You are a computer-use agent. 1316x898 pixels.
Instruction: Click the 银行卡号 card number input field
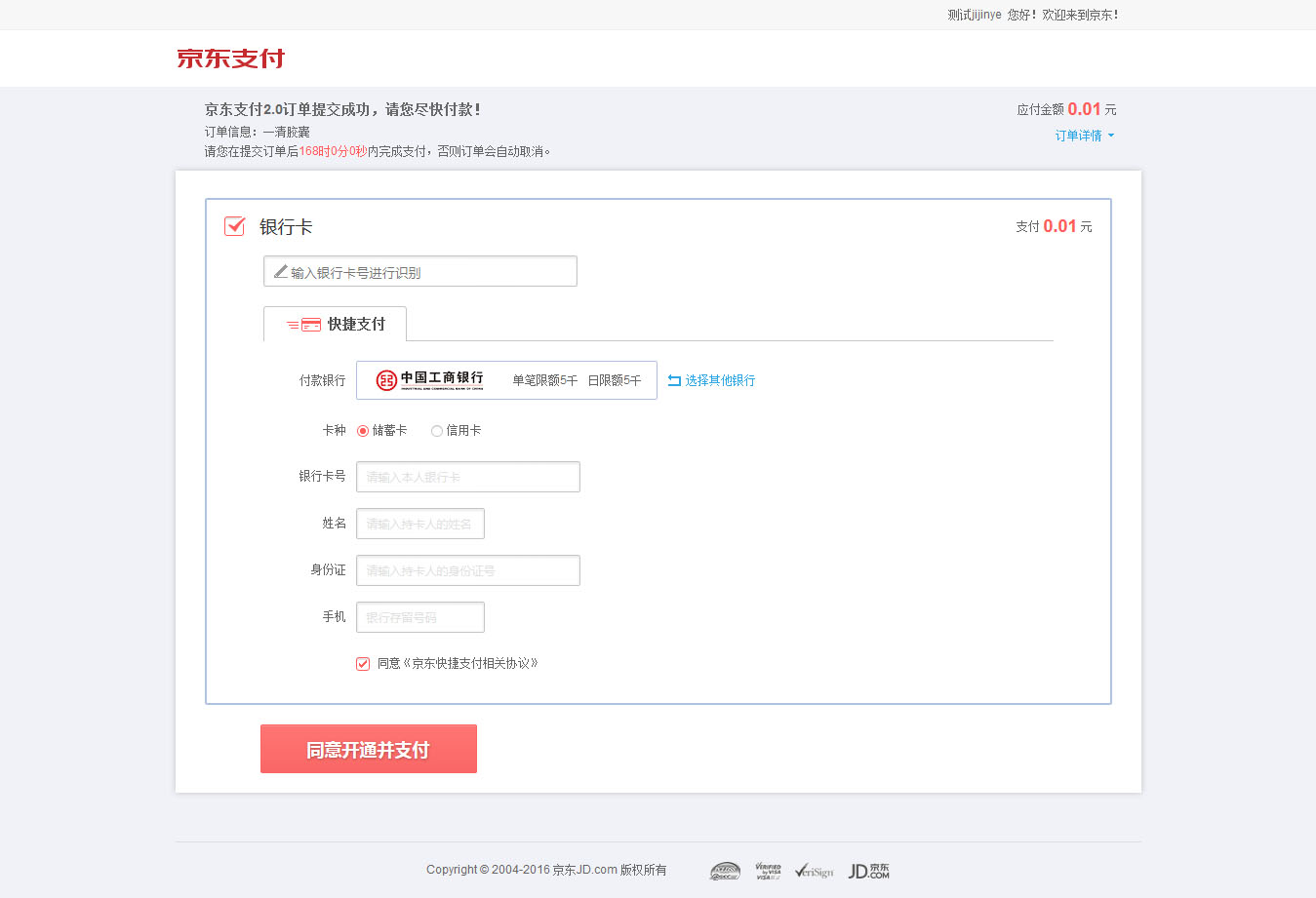[x=468, y=477]
